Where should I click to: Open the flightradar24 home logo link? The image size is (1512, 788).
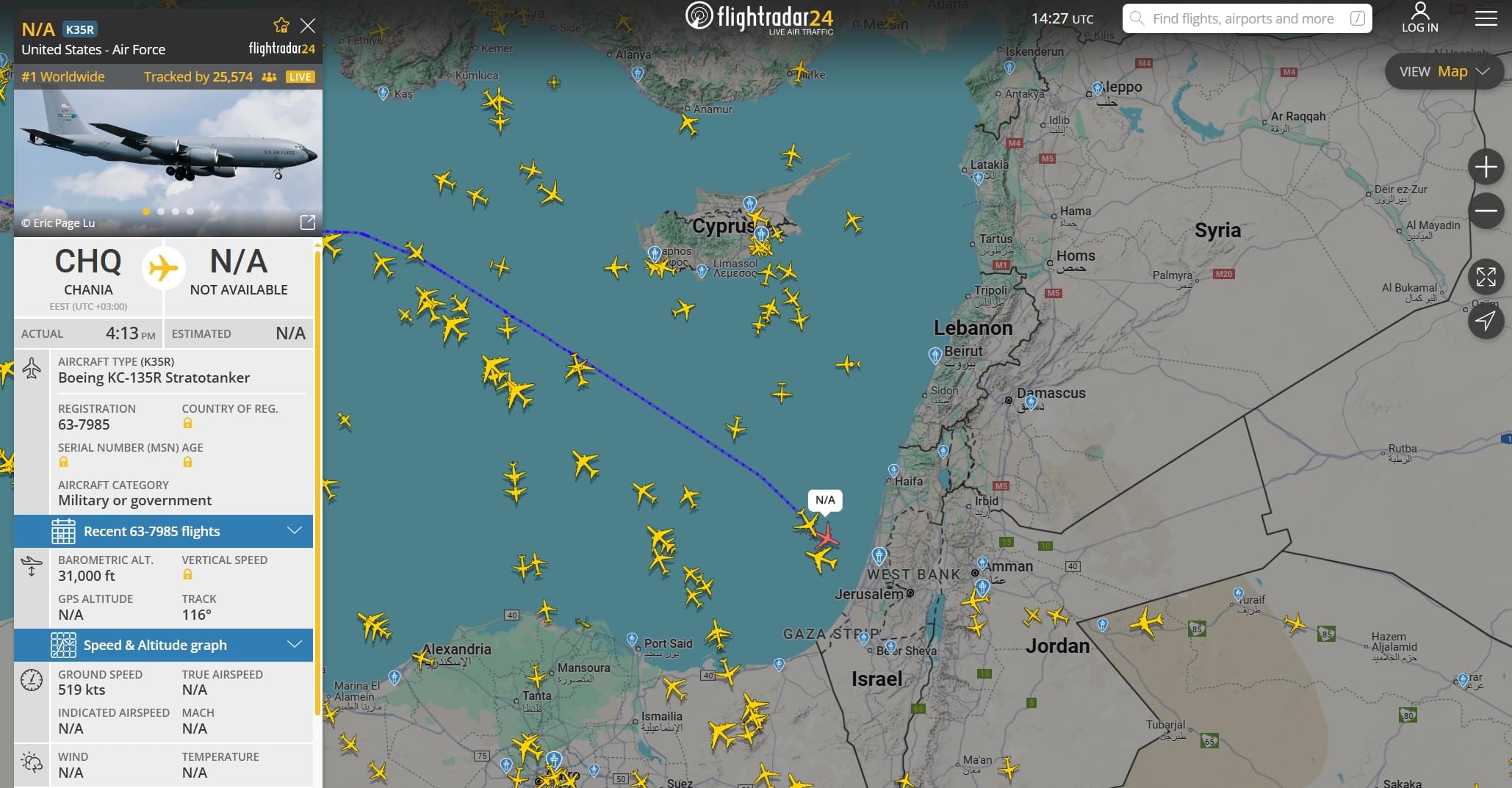[759, 18]
